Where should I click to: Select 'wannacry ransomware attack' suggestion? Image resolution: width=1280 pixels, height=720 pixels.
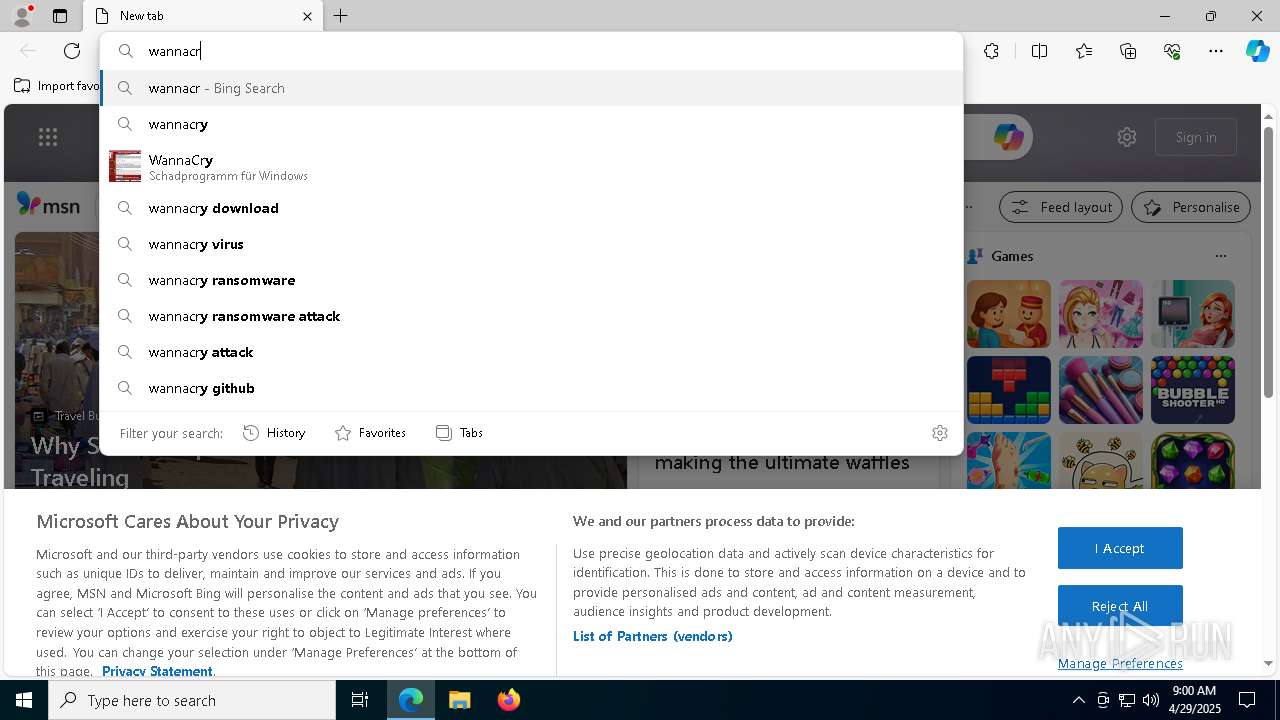click(x=531, y=316)
